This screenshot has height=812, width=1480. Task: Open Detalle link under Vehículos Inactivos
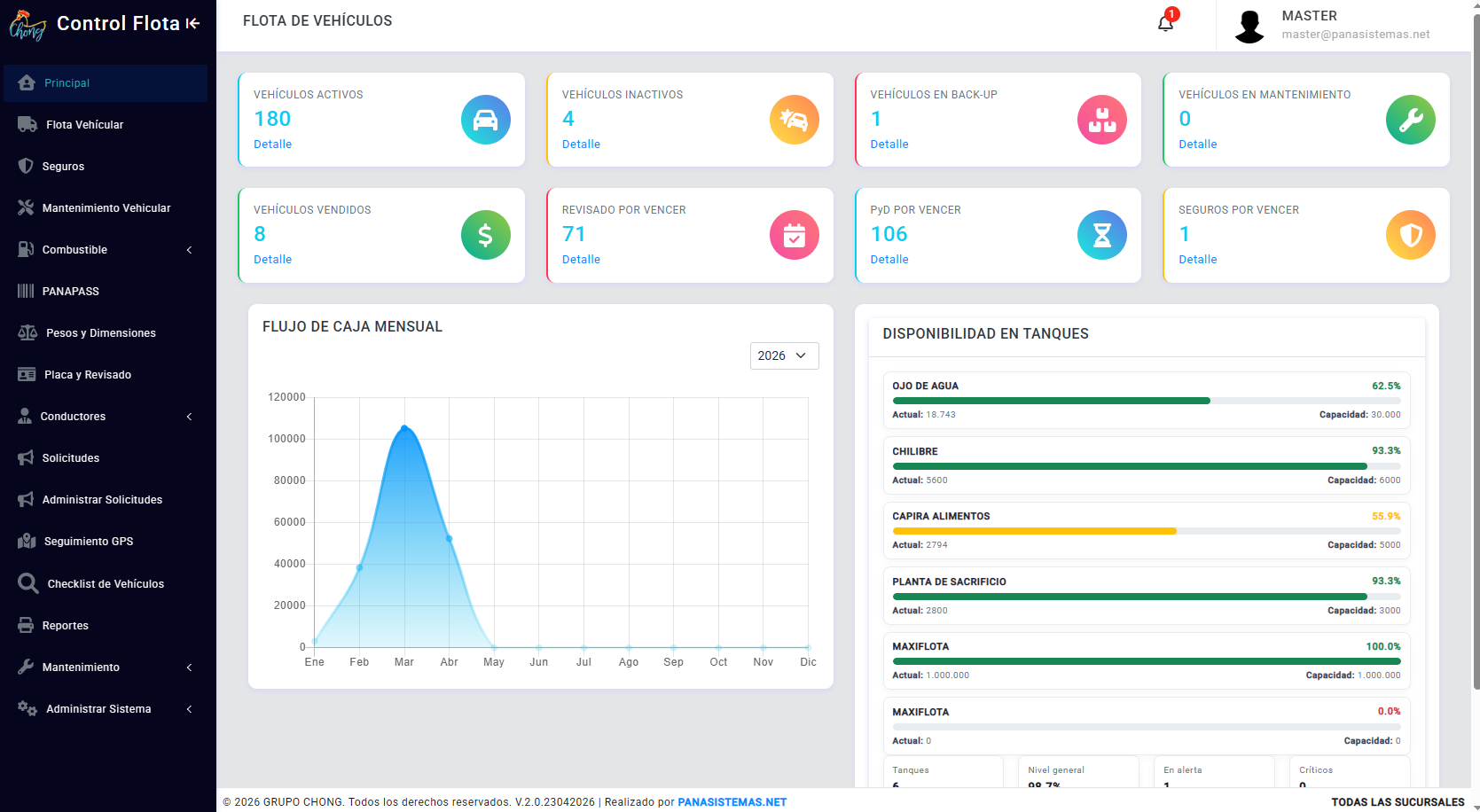click(581, 144)
